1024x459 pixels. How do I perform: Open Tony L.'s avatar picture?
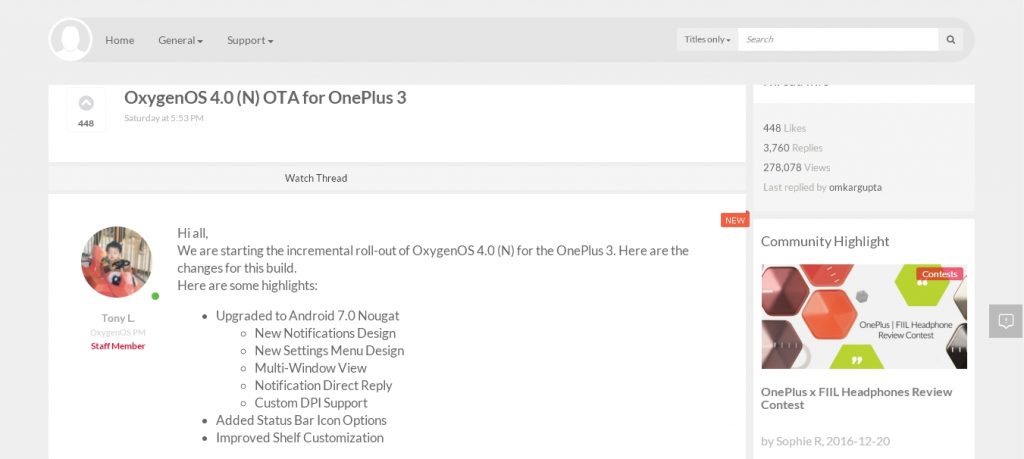pos(116,262)
